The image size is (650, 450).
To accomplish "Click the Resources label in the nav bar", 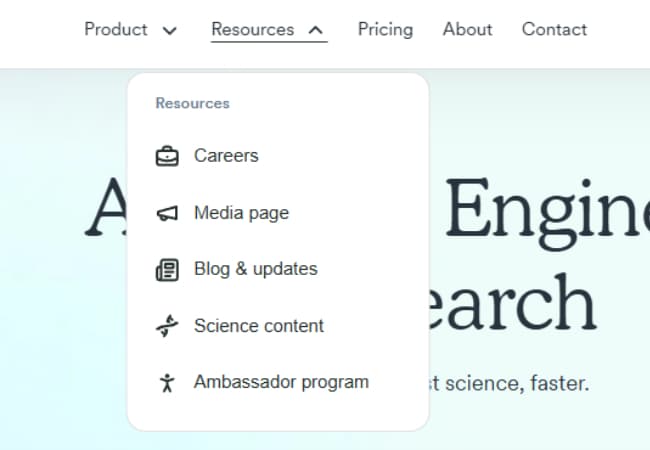I will pos(253,29).
